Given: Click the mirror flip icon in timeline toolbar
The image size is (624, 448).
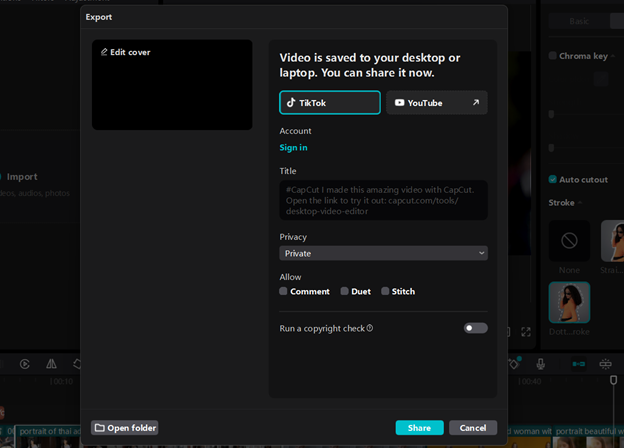Looking at the screenshot, I should [x=51, y=364].
